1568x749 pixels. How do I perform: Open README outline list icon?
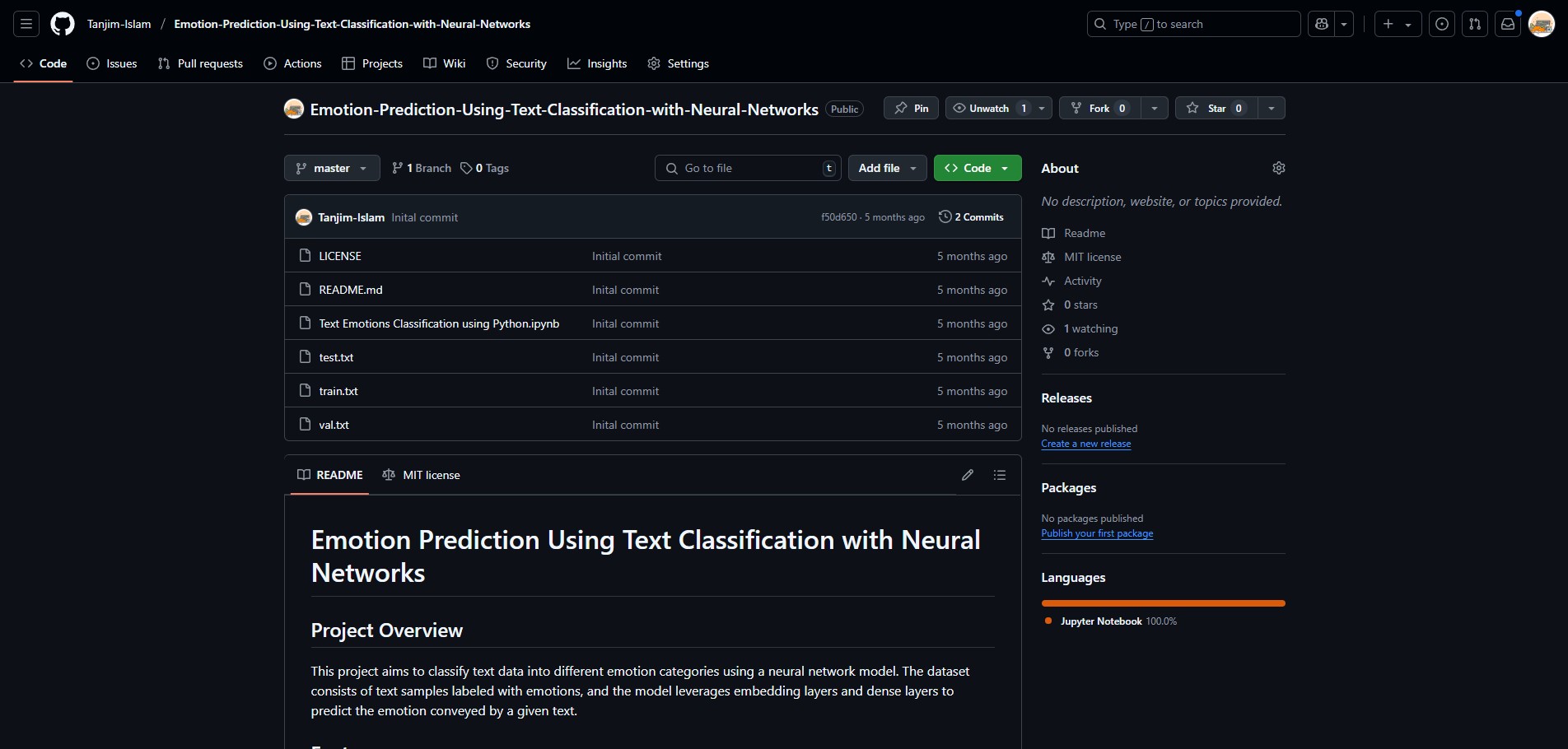point(1000,475)
